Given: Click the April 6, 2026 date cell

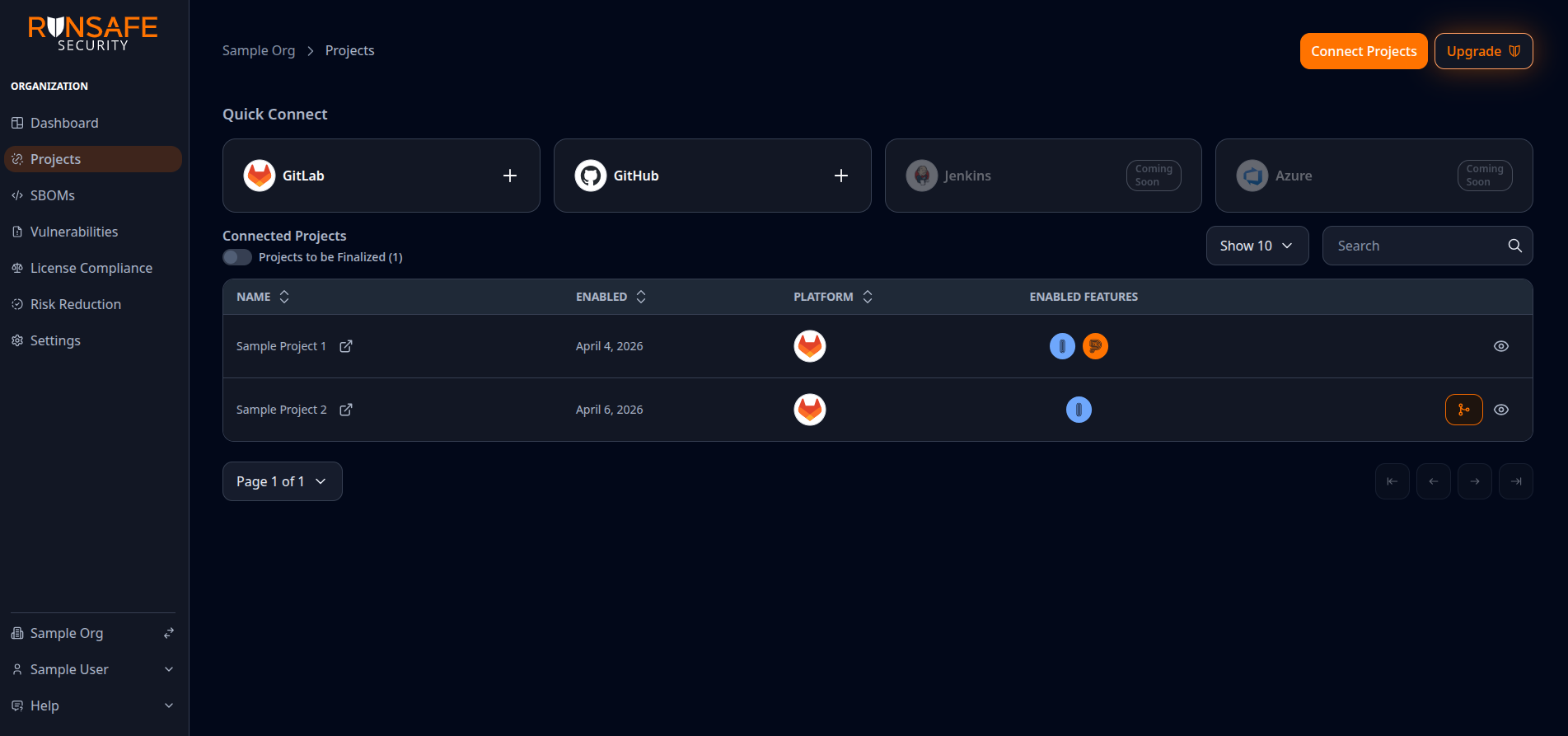Looking at the screenshot, I should click(609, 410).
